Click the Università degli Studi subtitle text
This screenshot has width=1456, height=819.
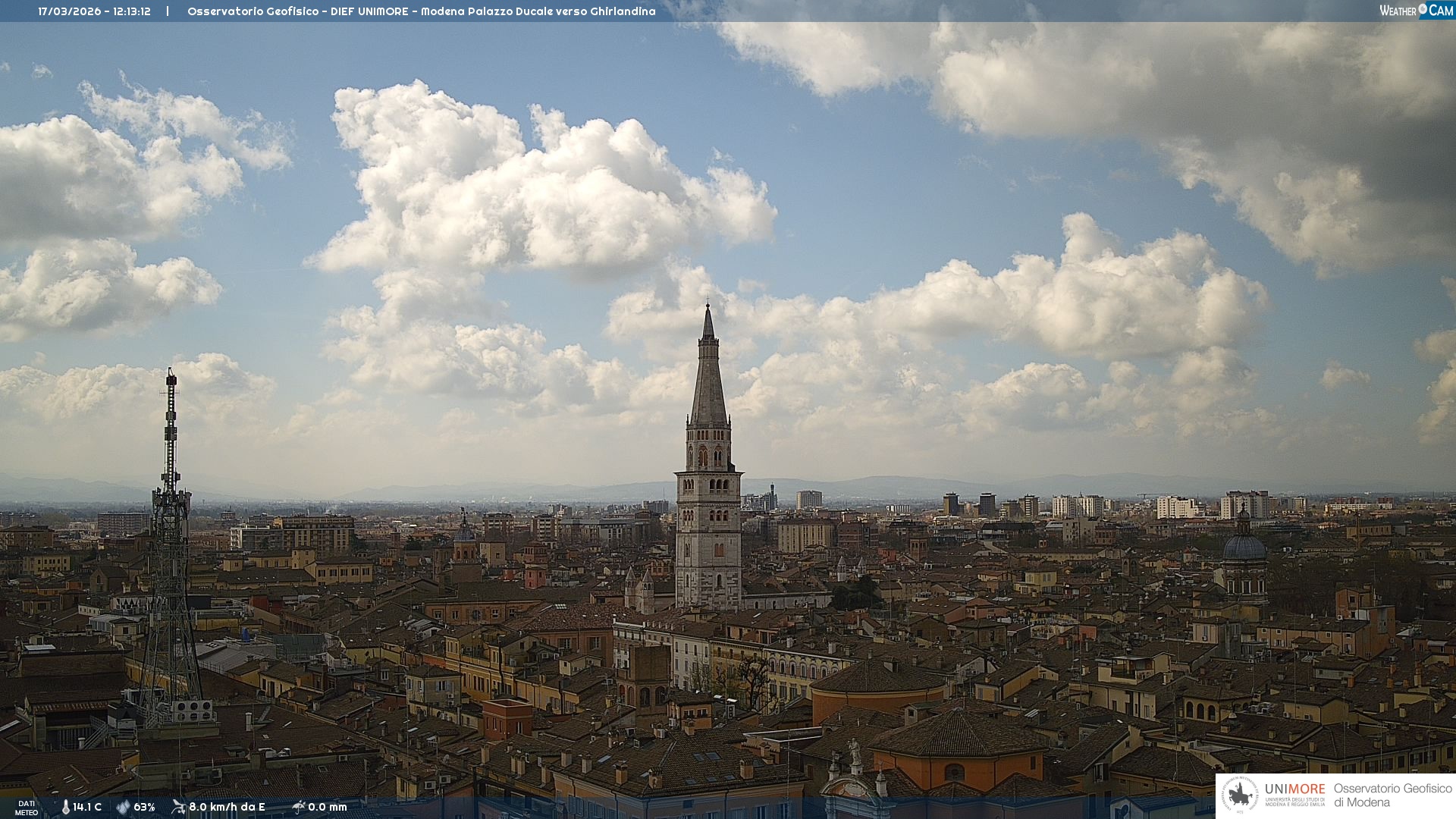click(1294, 802)
